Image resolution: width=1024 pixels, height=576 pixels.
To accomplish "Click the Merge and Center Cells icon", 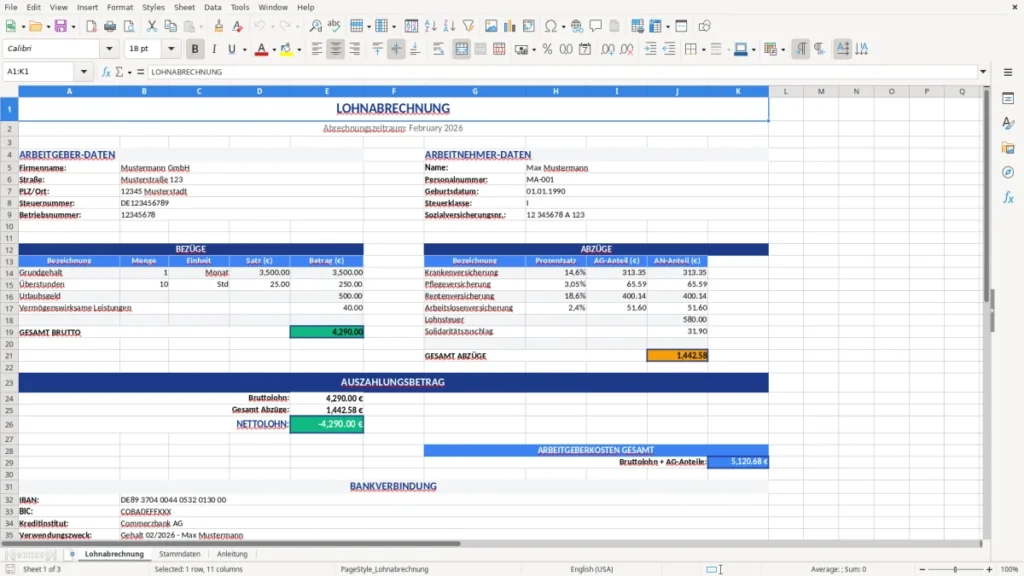I will pyautogui.click(x=462, y=49).
